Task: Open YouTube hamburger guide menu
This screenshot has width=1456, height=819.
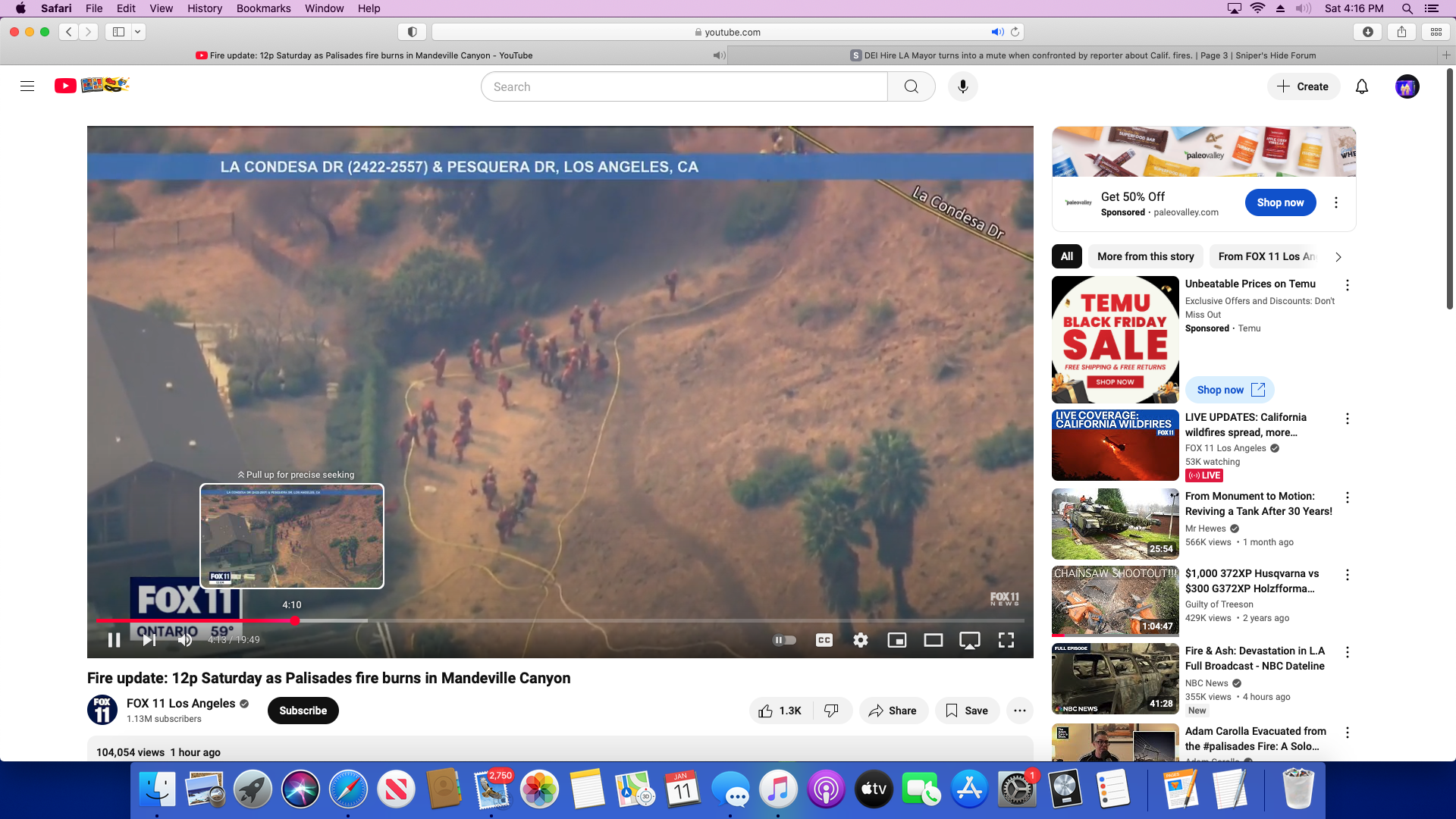Action: point(27,86)
